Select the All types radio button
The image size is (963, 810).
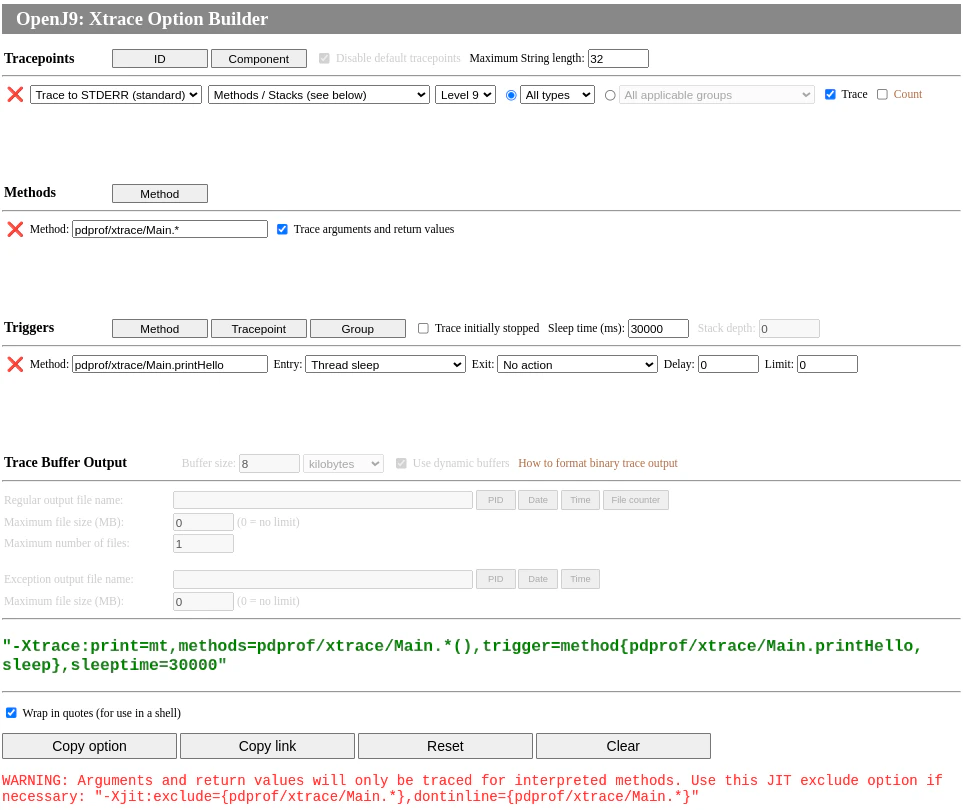[x=511, y=95]
